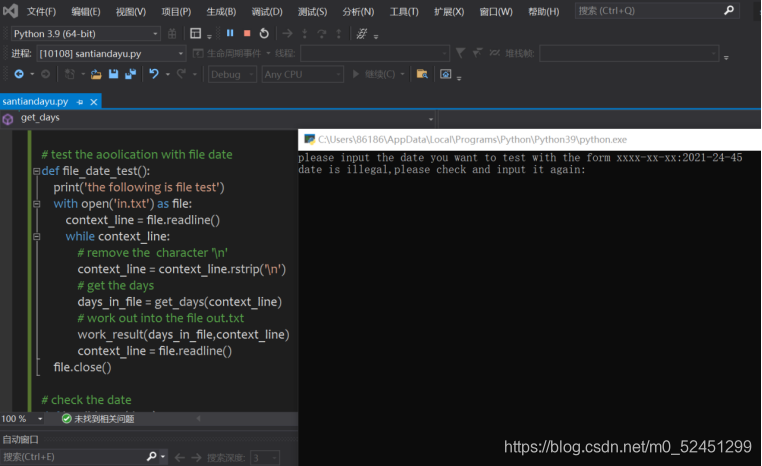
Task: Click the magnifier icon in the top search box
Action: [x=728, y=10]
